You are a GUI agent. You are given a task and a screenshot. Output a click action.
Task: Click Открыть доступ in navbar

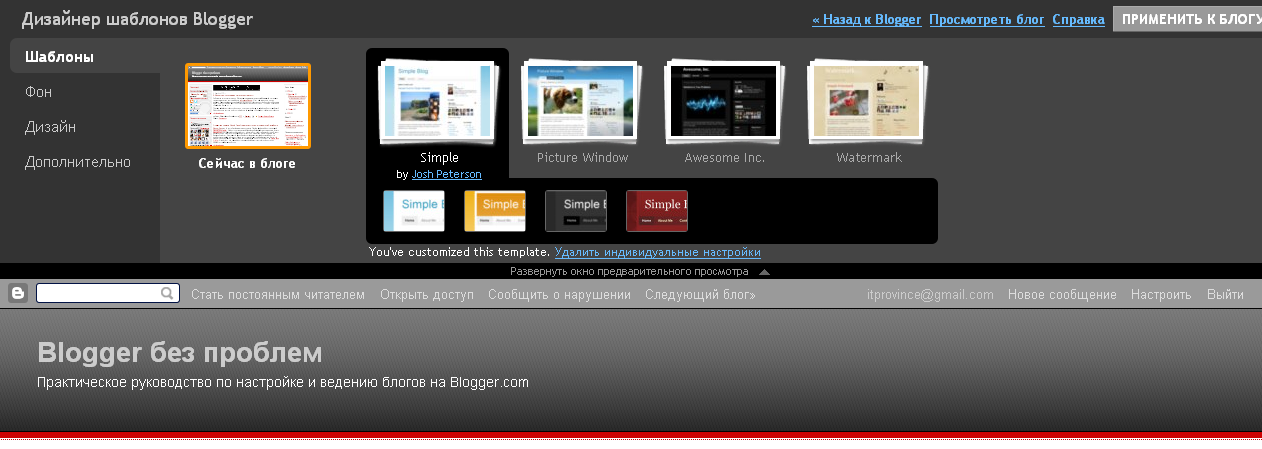click(x=427, y=295)
